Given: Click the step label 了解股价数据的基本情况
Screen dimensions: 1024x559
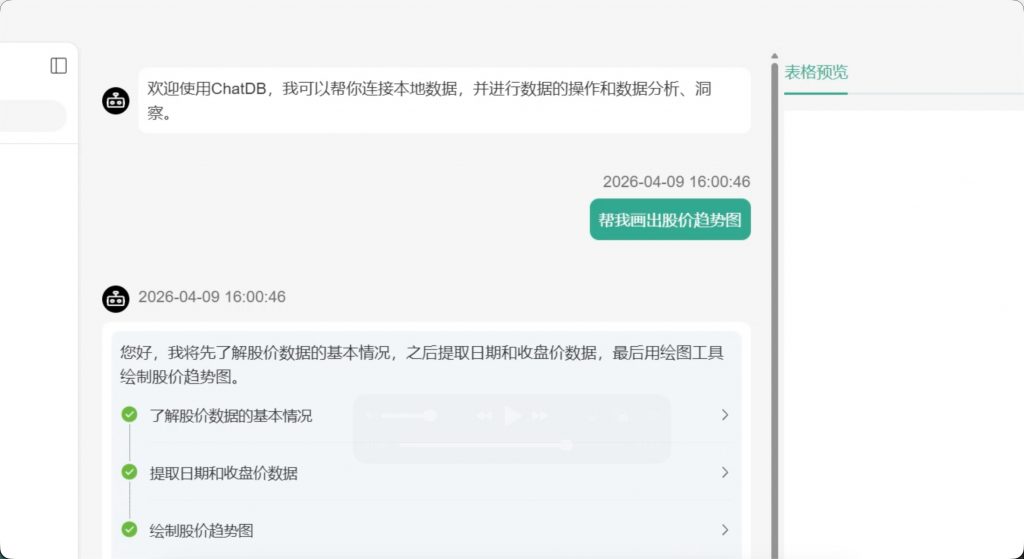Looking at the screenshot, I should [231, 415].
